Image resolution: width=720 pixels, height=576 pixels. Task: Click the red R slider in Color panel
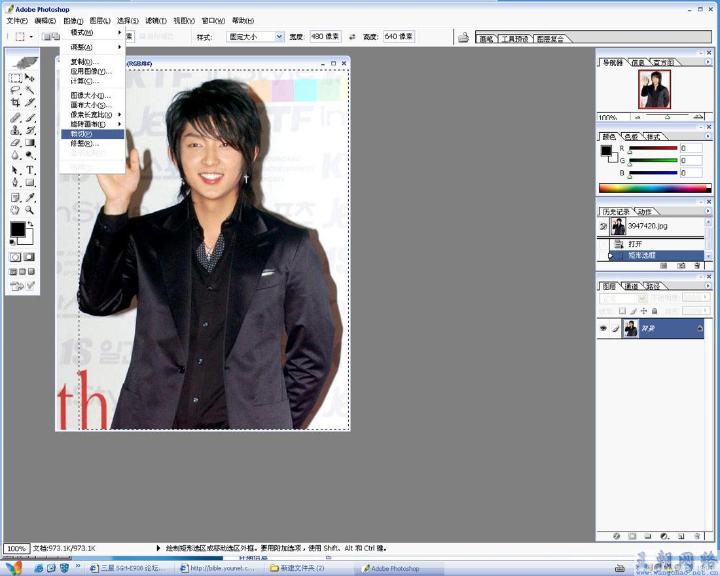point(653,148)
